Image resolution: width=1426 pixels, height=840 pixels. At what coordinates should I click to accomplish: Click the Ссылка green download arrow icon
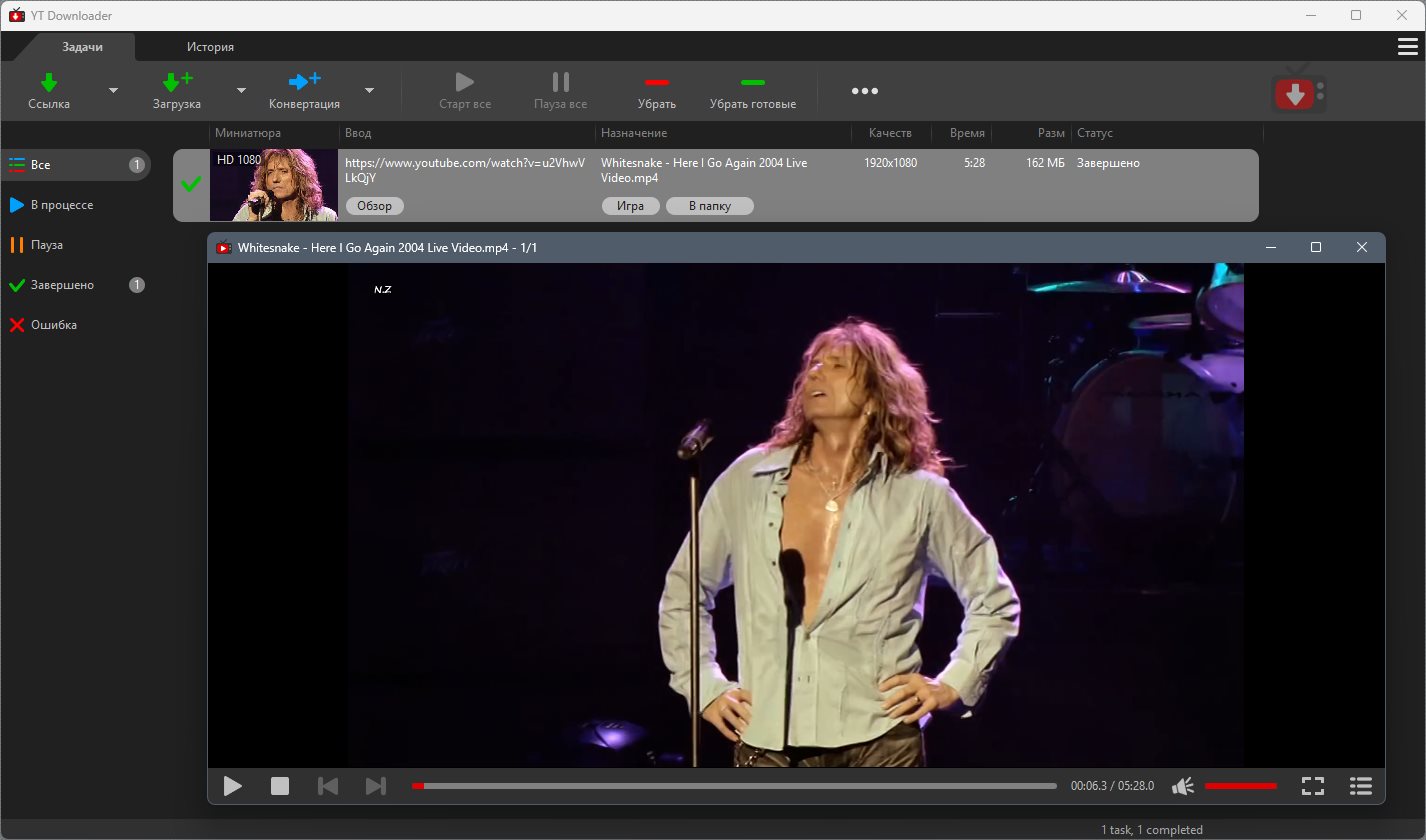(49, 82)
